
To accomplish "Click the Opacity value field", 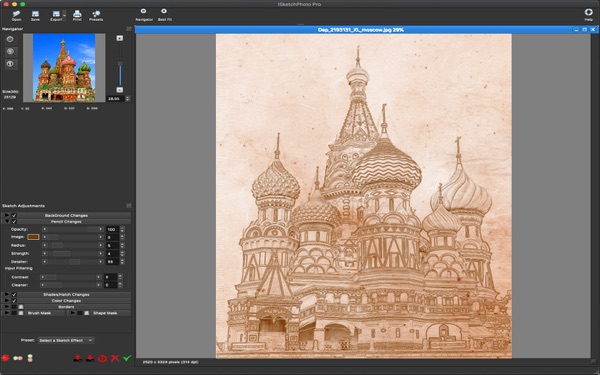I will point(112,229).
